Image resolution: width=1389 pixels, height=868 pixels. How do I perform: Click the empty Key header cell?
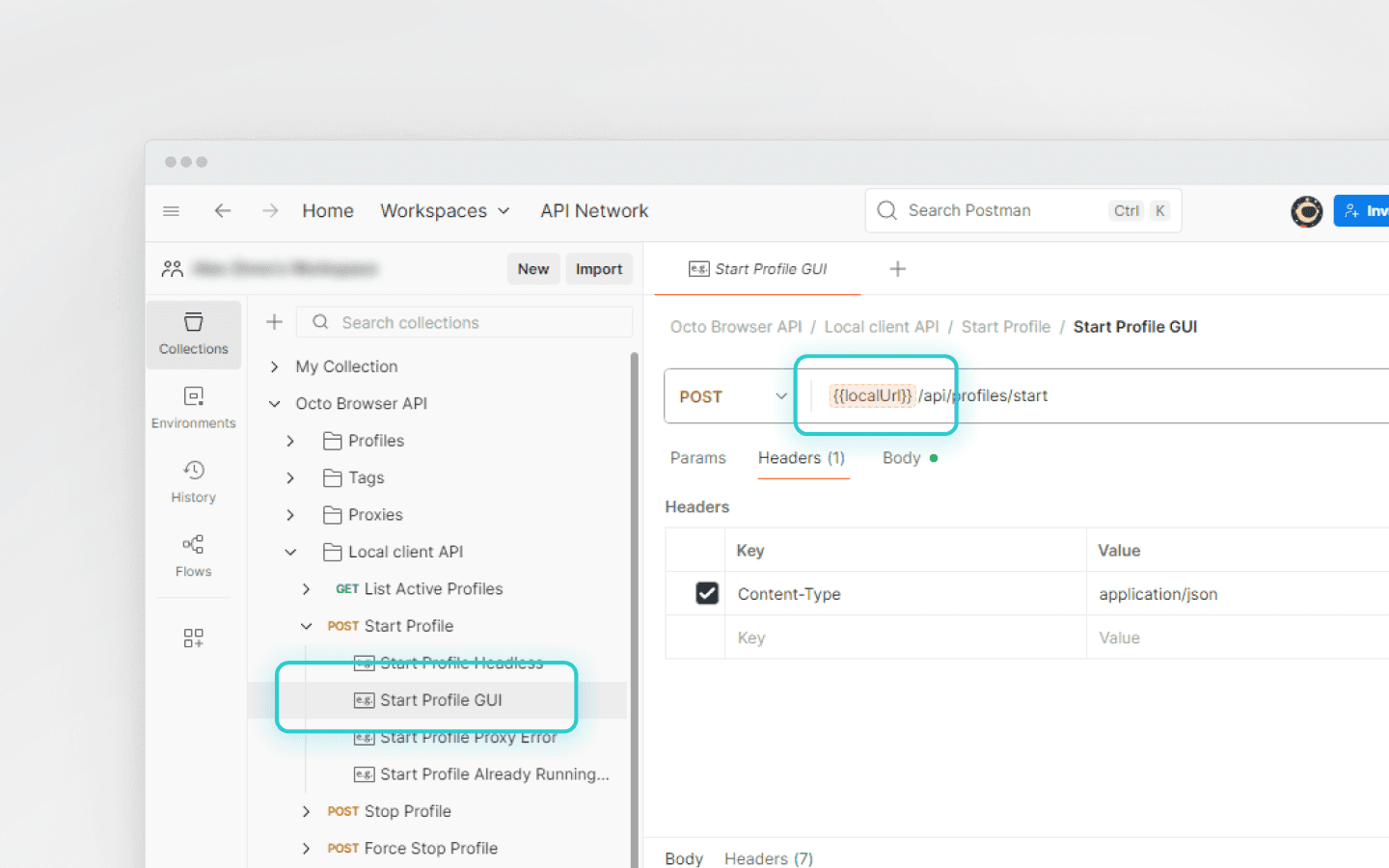point(905,637)
